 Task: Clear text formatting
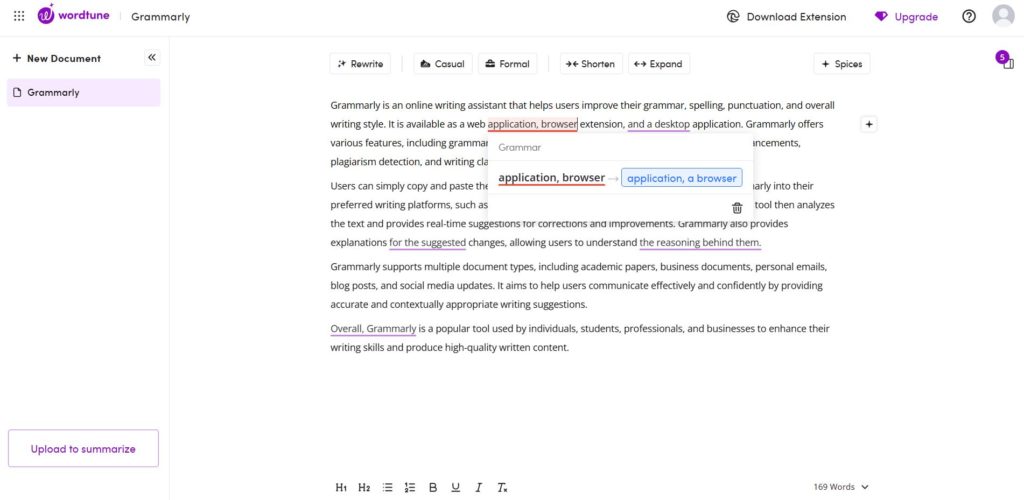point(502,487)
